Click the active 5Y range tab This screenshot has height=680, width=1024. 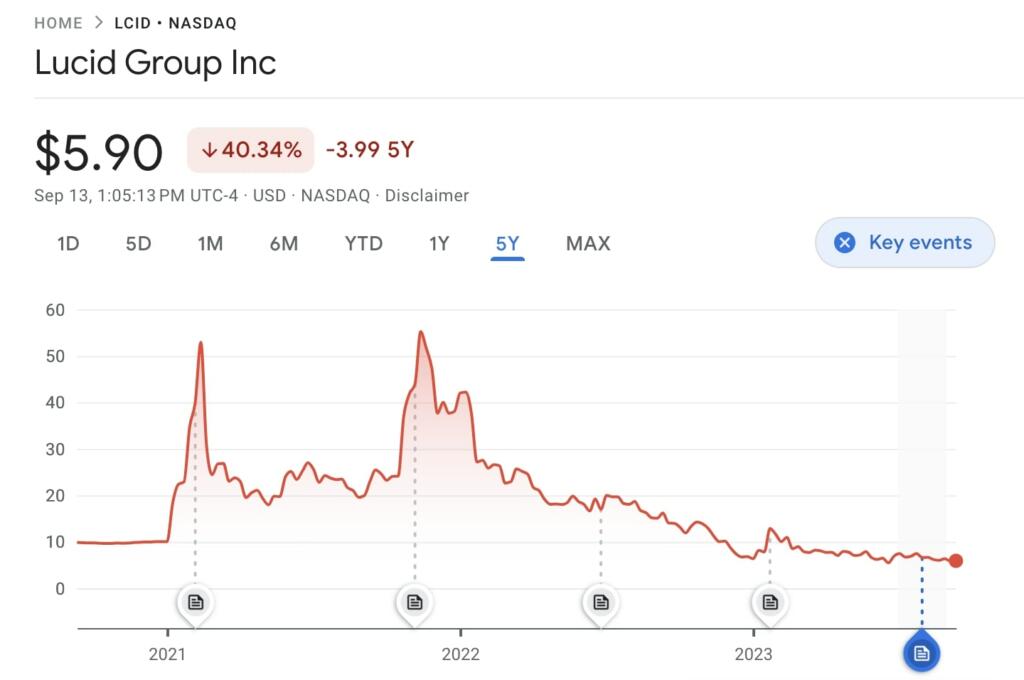click(x=508, y=243)
